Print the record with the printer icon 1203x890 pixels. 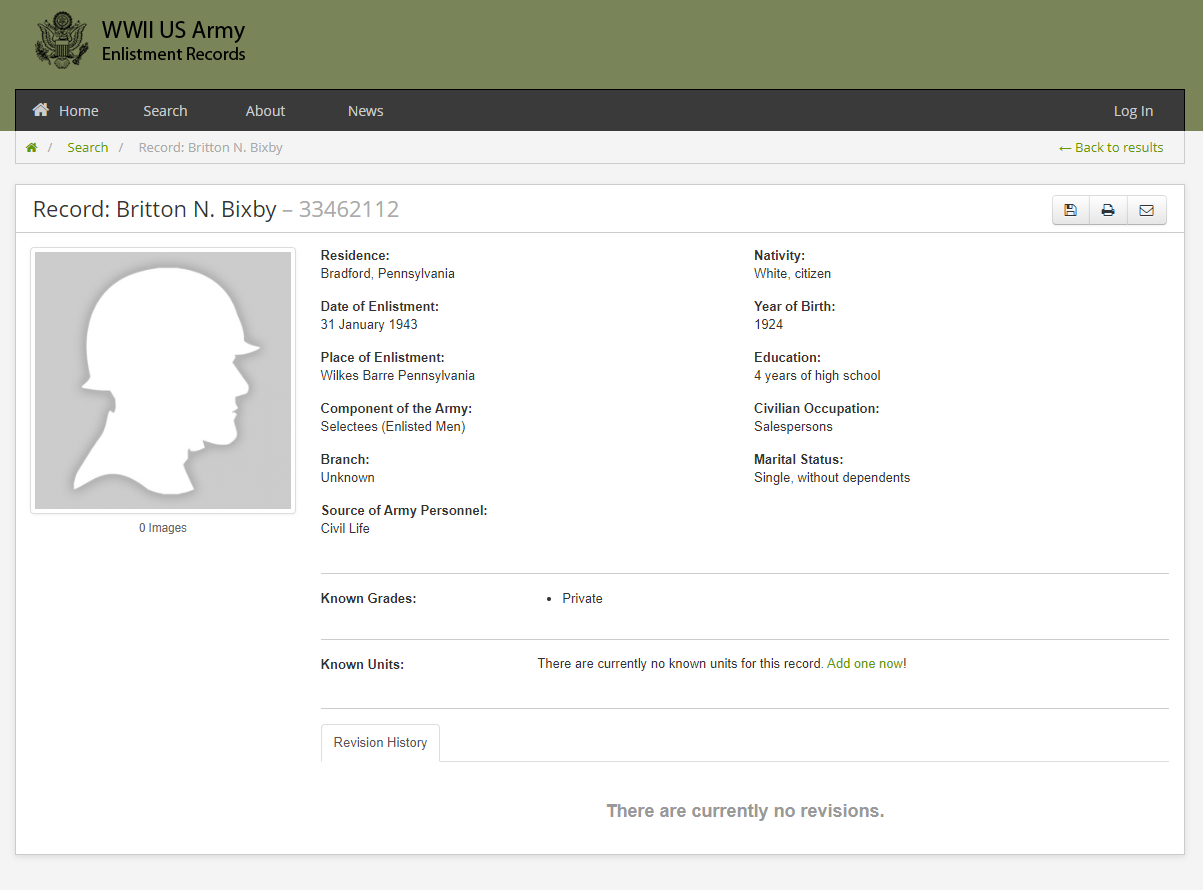tap(1108, 210)
